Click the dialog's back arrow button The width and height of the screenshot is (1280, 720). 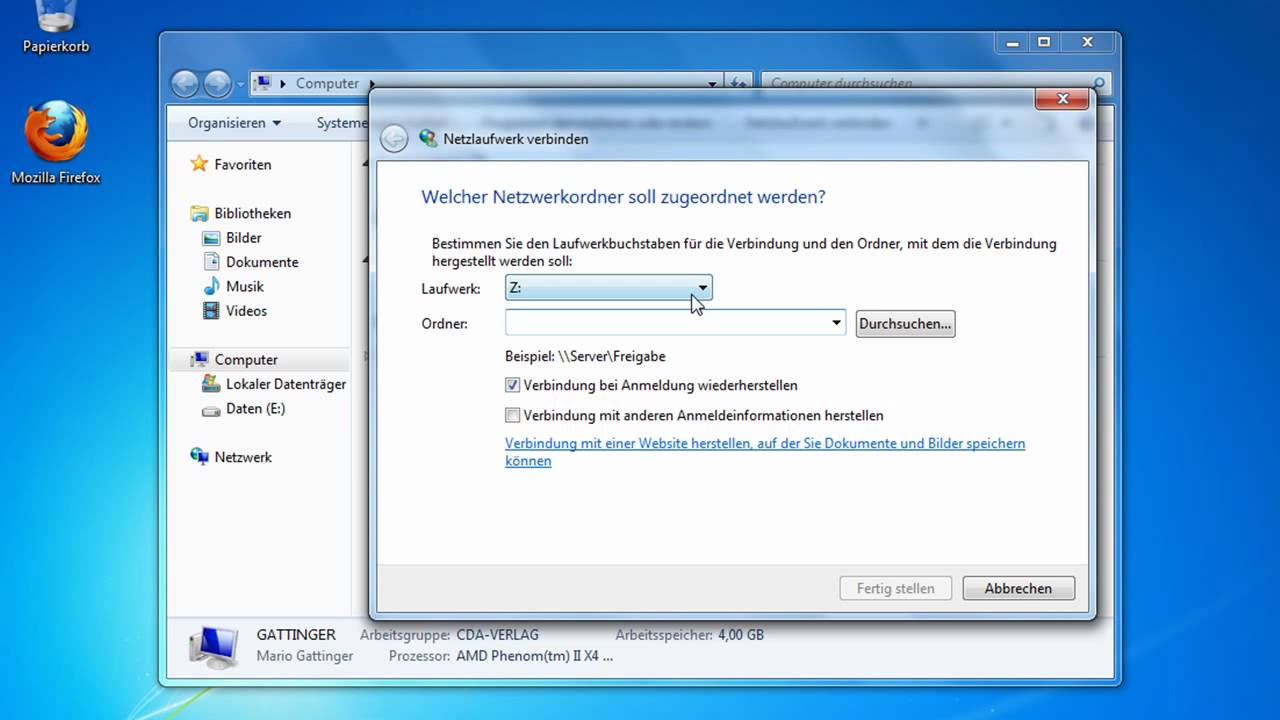pos(394,139)
